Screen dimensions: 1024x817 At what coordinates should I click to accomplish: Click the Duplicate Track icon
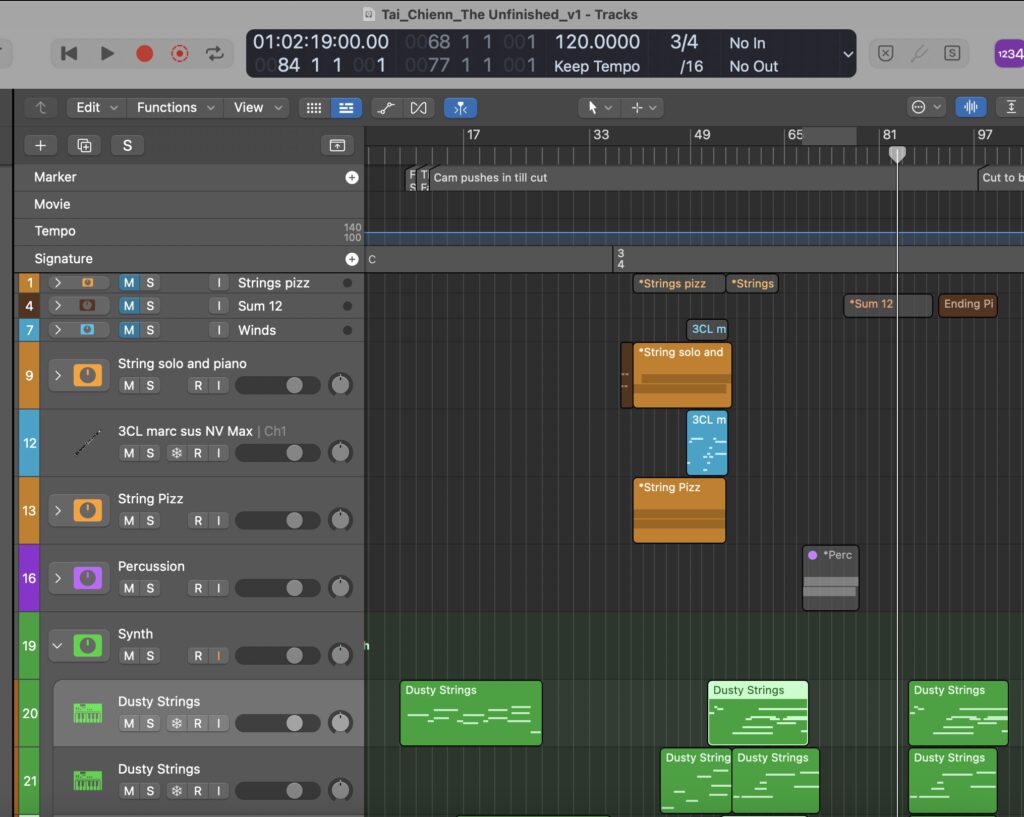(x=84, y=146)
